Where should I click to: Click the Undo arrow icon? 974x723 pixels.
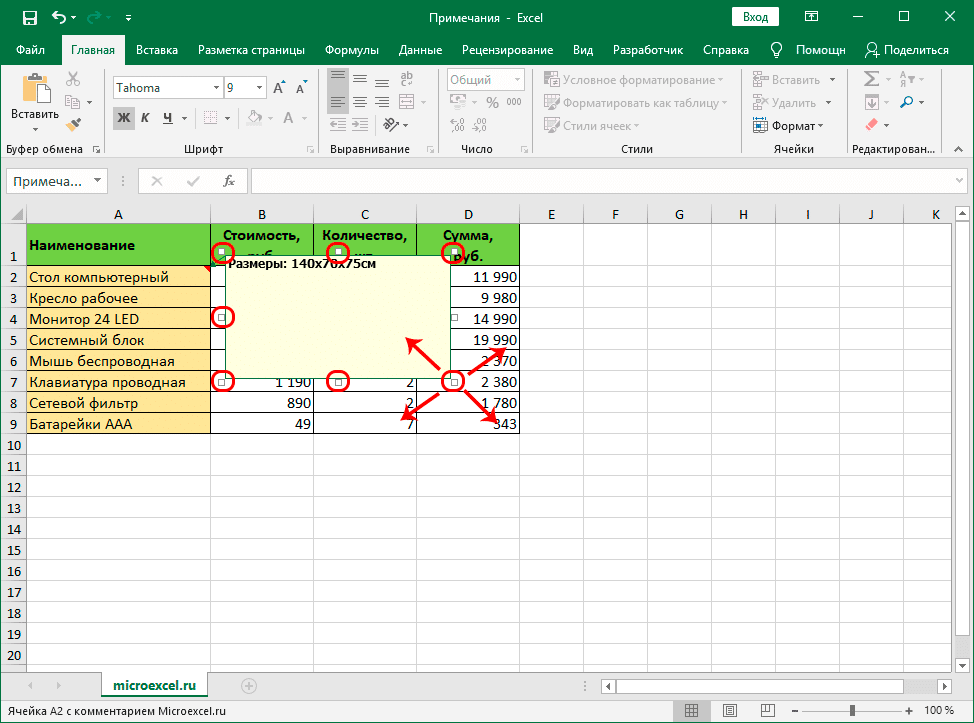pos(59,17)
